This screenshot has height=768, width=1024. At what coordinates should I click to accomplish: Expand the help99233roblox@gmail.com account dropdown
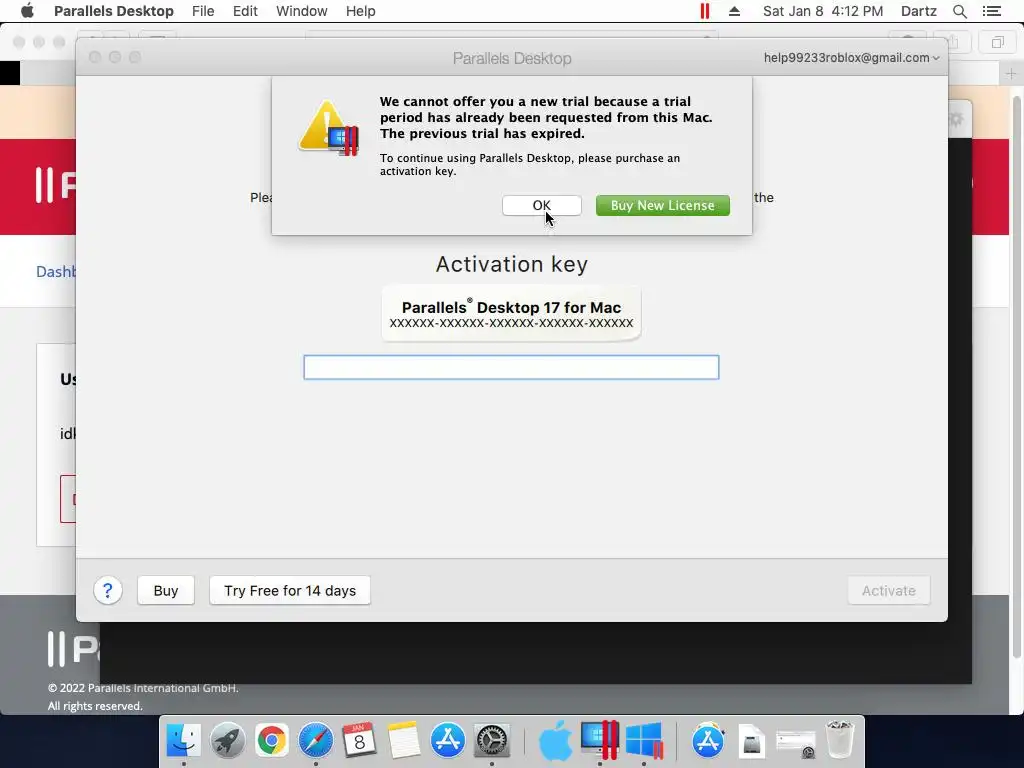coord(852,57)
